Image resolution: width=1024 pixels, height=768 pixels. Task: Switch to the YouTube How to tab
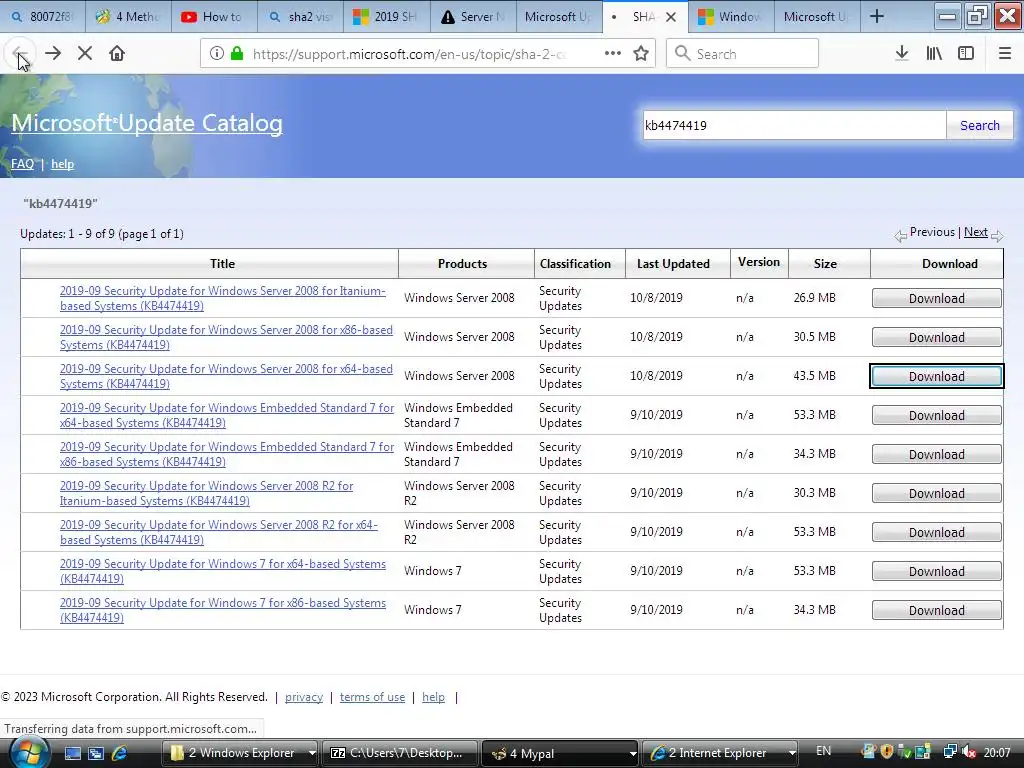click(x=214, y=16)
